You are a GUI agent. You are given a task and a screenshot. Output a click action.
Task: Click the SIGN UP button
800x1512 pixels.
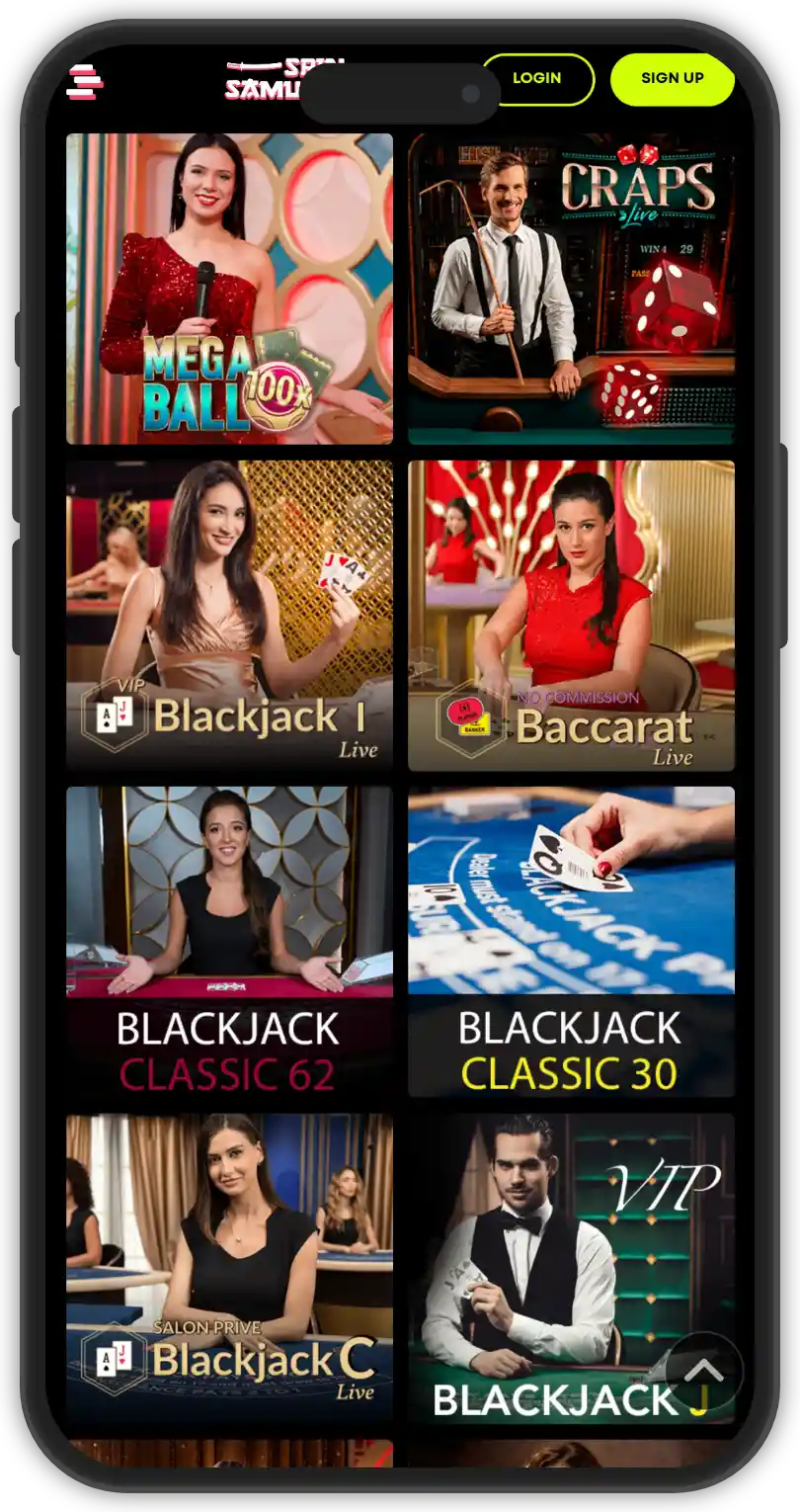coord(673,79)
